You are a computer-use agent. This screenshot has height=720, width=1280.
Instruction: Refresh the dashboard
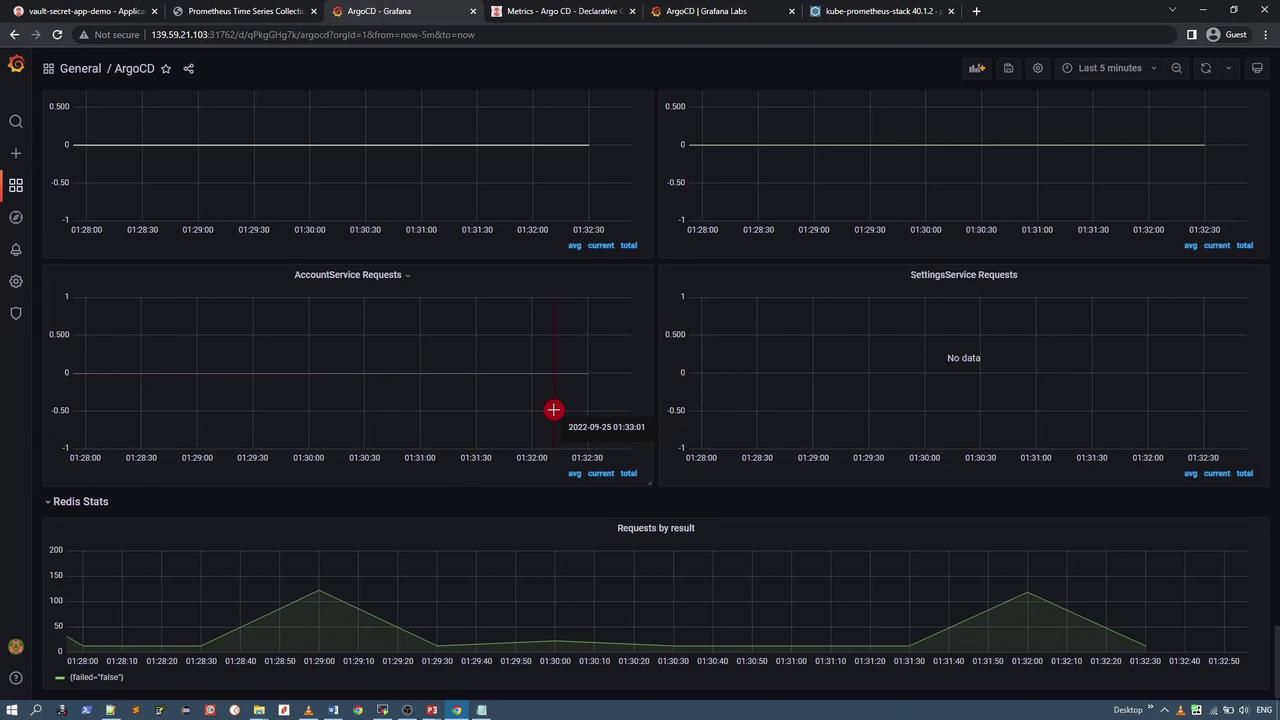click(x=1206, y=68)
